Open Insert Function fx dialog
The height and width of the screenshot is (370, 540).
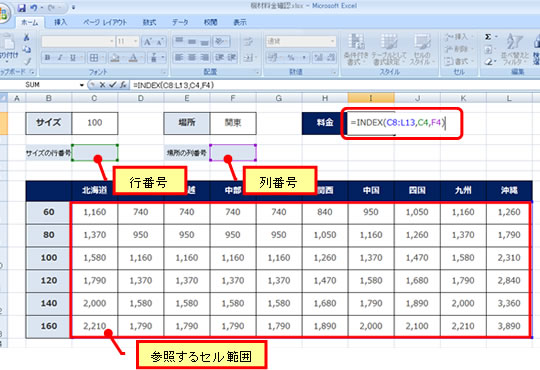123,85
